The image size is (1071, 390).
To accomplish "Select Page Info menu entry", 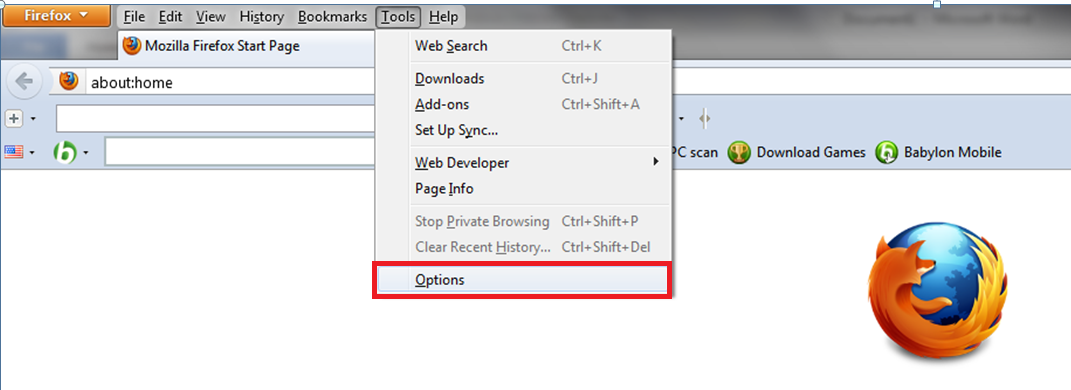I will (x=524, y=189).
